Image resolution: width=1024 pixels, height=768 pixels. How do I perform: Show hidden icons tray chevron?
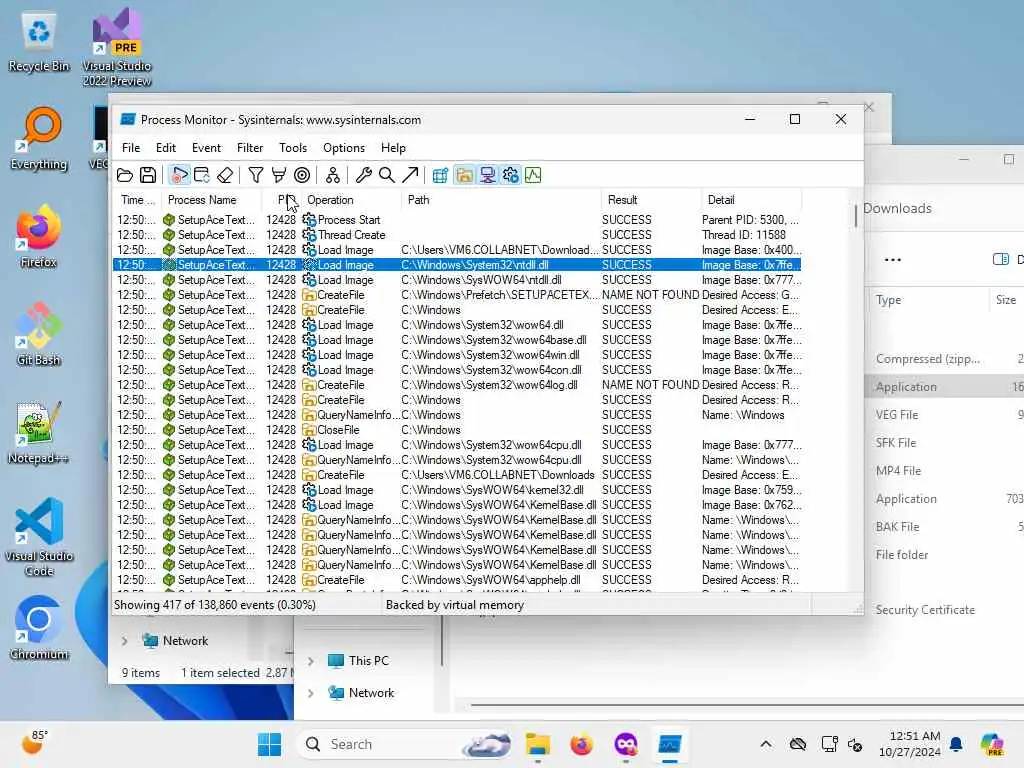click(x=766, y=744)
